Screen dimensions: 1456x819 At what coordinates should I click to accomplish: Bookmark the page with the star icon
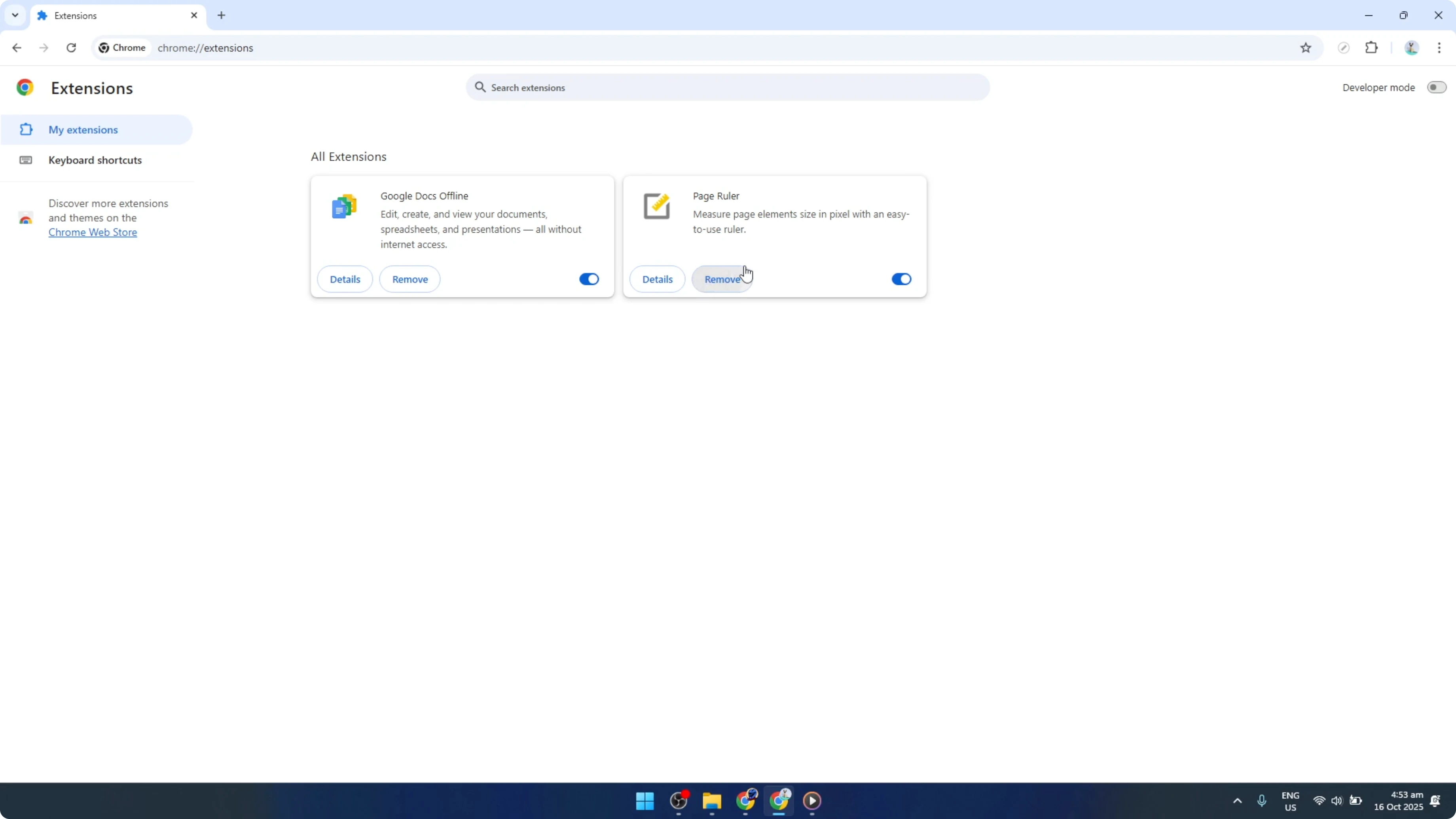click(x=1306, y=47)
